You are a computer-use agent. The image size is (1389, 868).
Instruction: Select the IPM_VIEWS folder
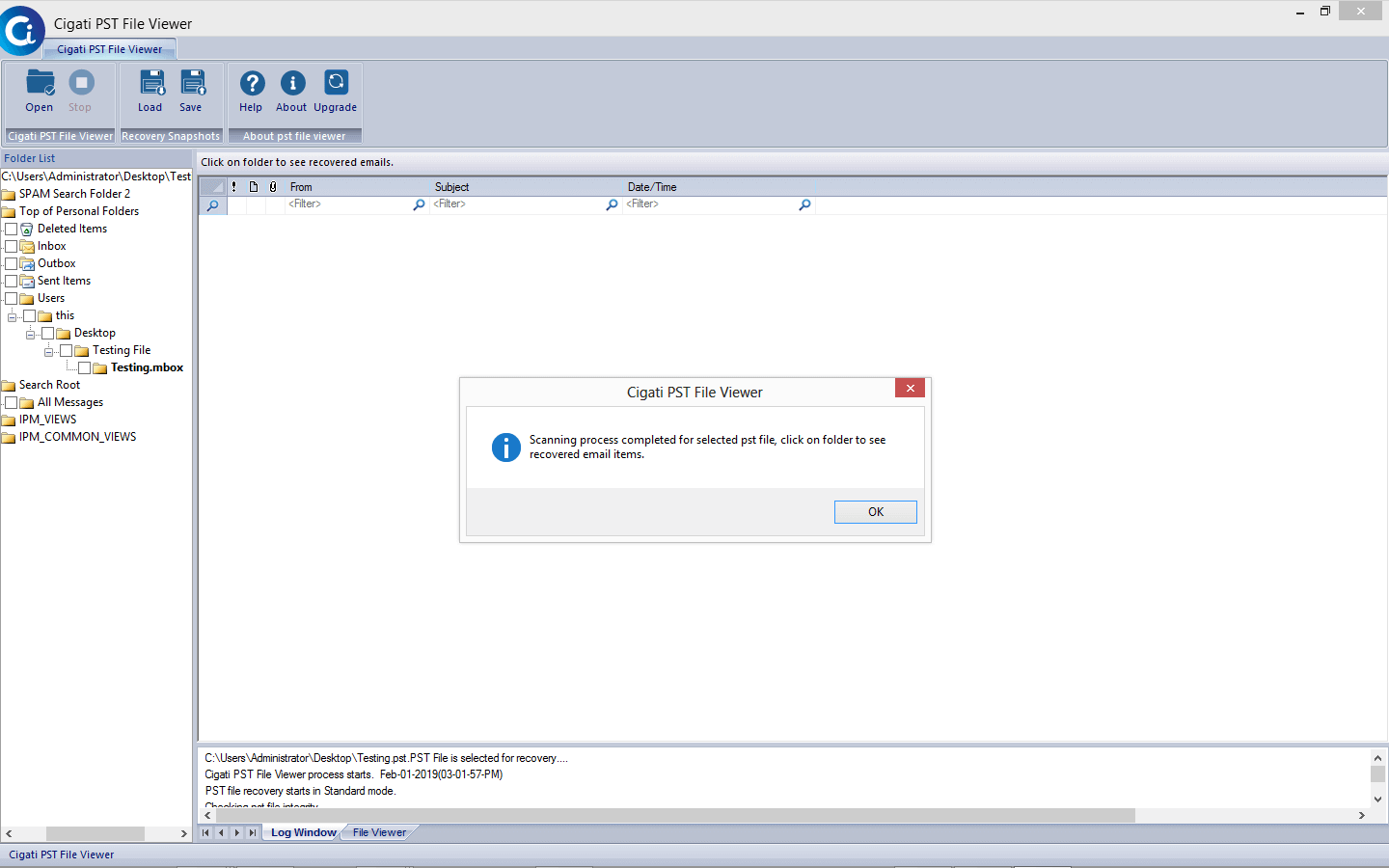(x=48, y=420)
